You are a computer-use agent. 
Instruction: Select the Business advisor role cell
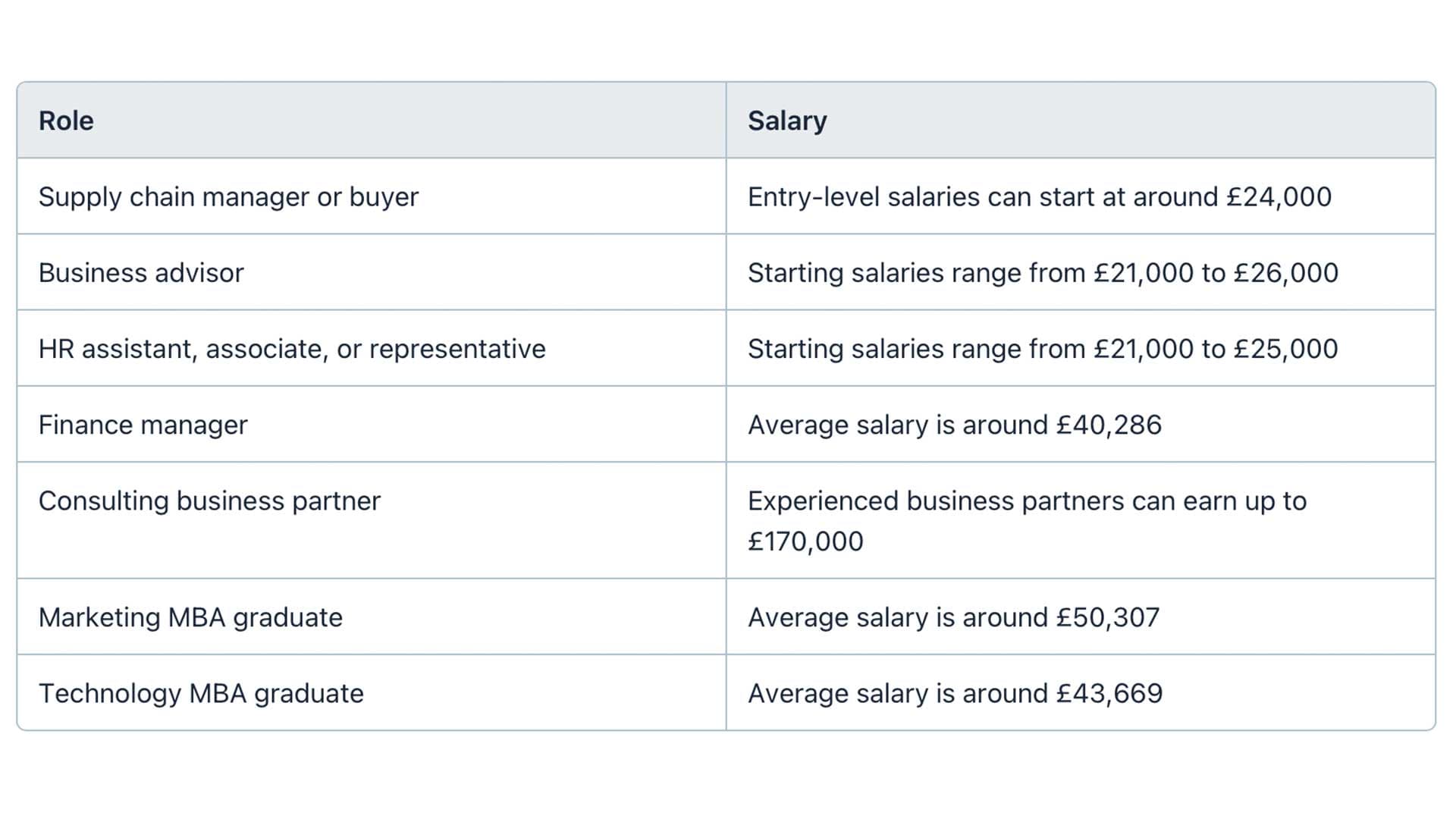coord(141,273)
